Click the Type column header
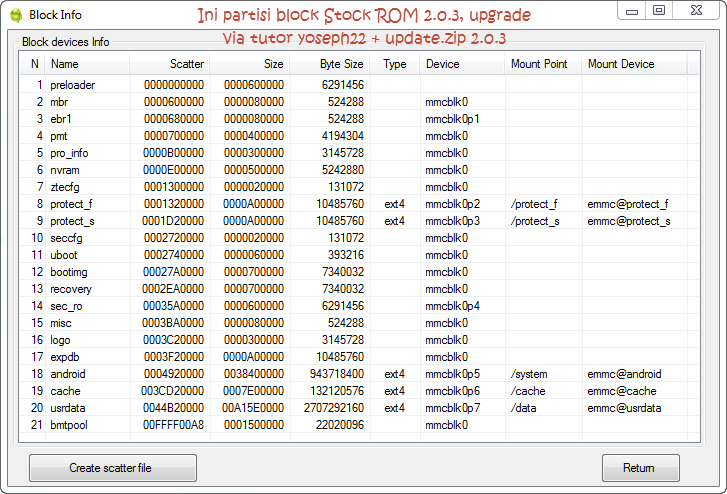 point(395,64)
